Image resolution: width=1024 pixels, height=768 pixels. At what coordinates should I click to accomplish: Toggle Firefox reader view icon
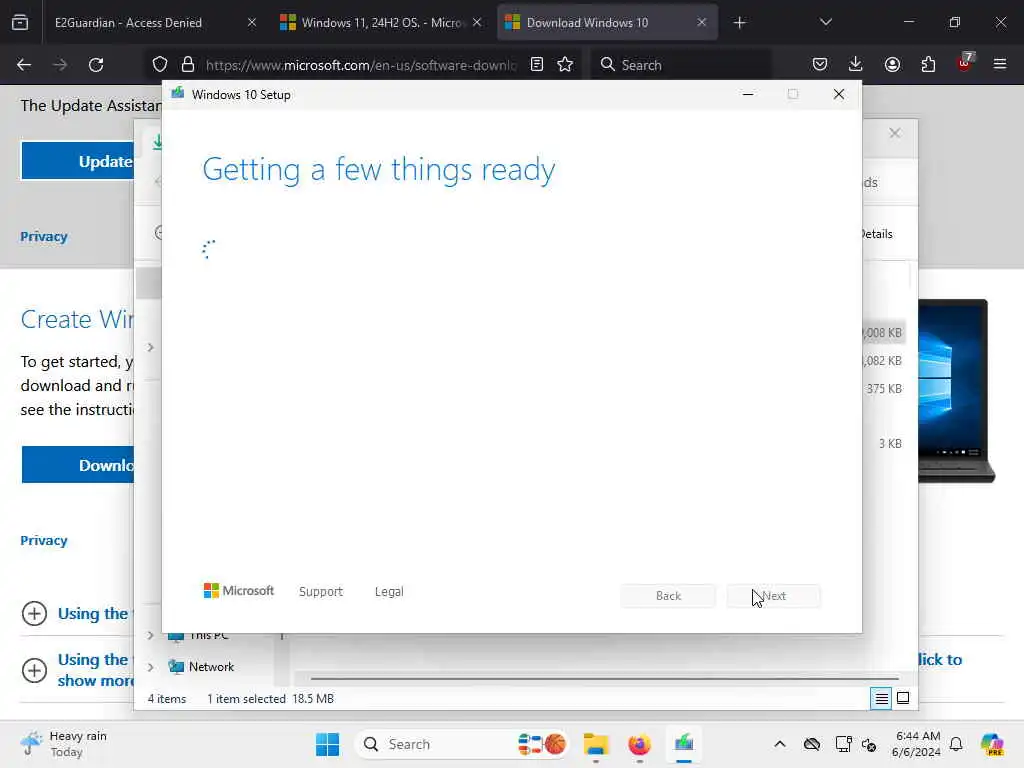(537, 65)
